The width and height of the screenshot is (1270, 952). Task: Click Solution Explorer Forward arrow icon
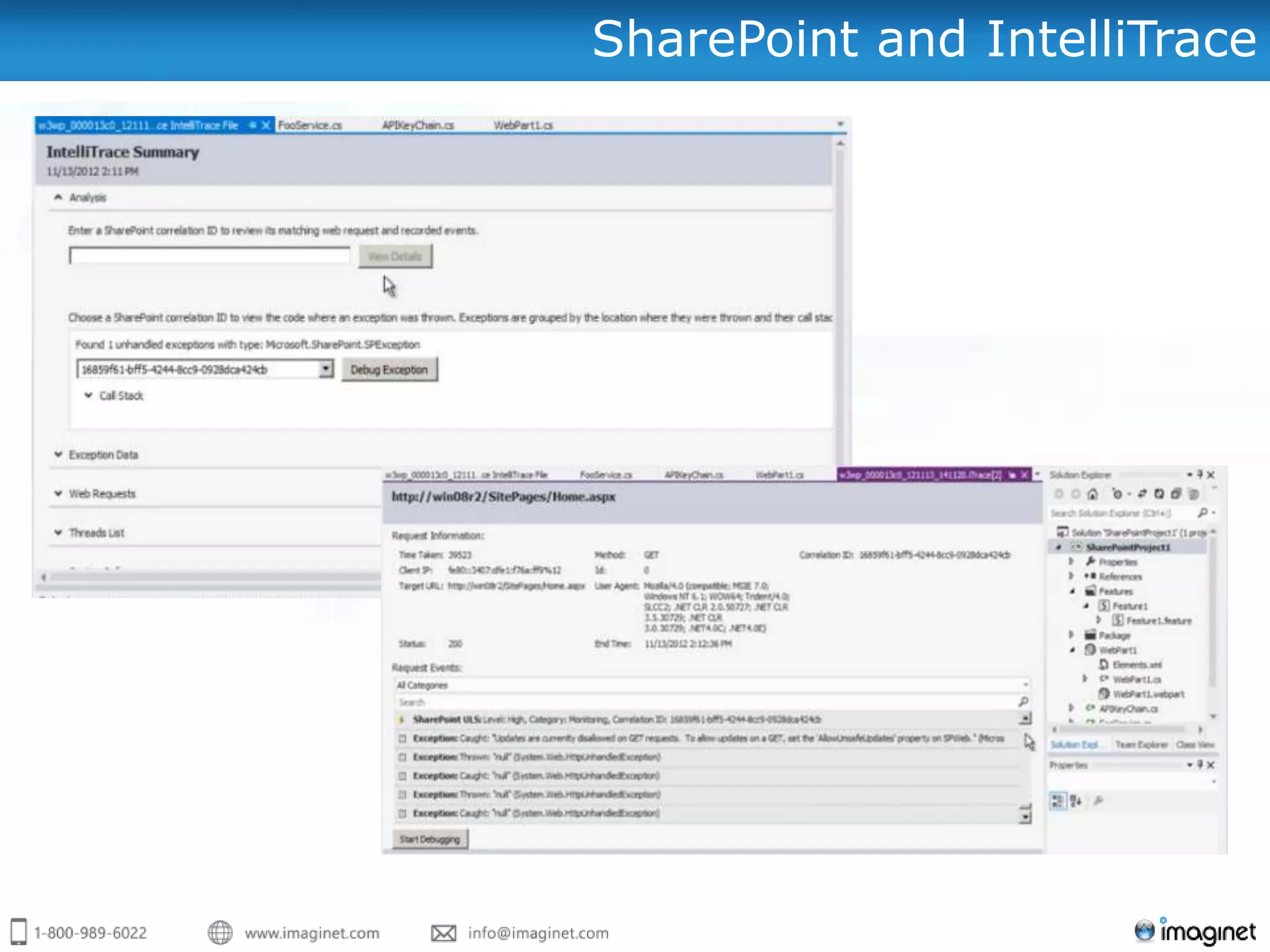pos(1075,494)
